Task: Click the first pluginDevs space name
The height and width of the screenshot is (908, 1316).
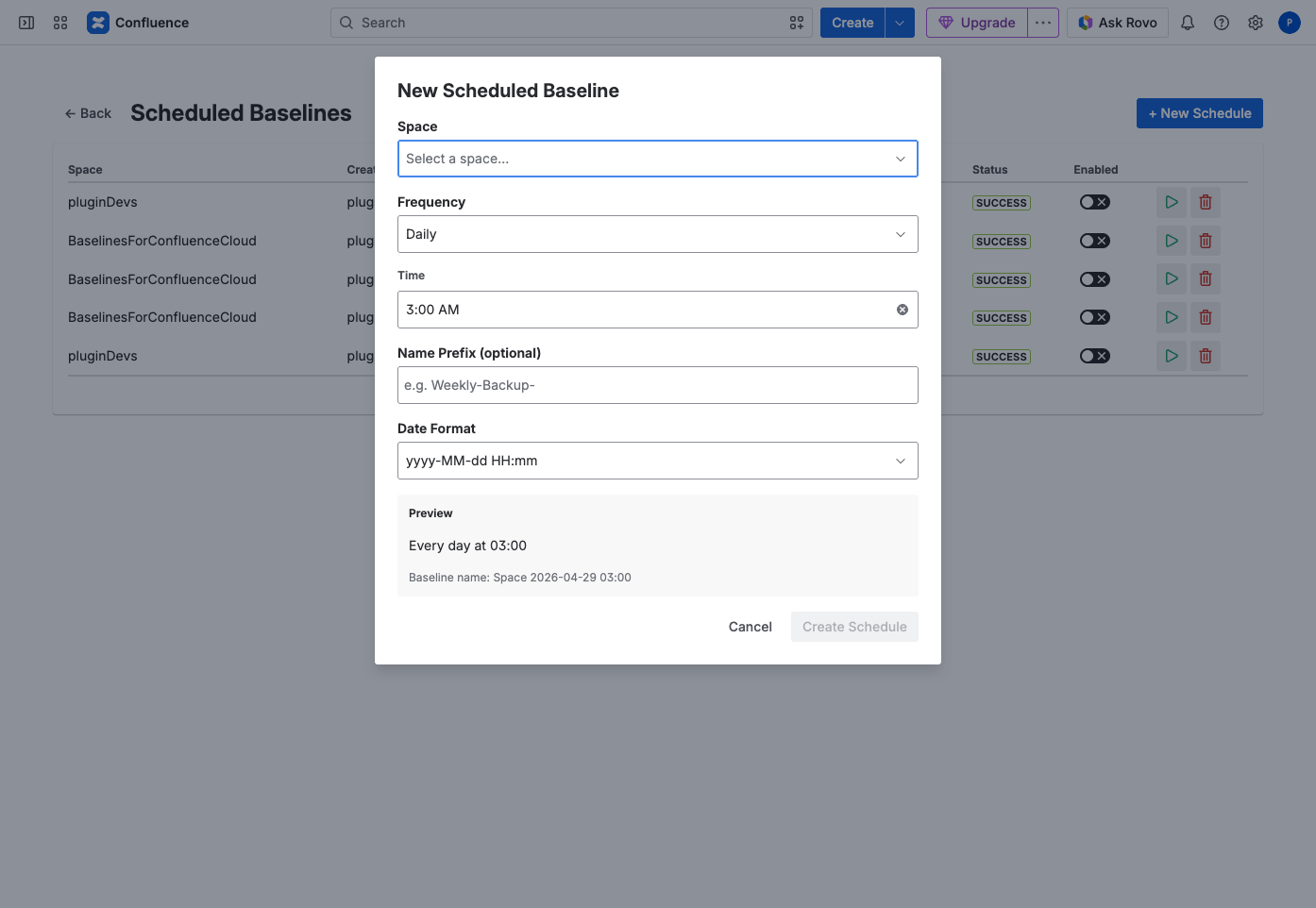Action: [x=103, y=202]
